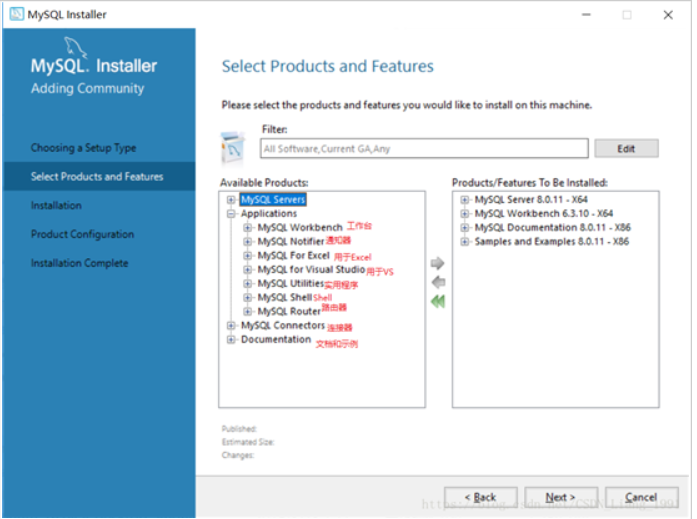The image size is (697, 519).
Task: Expand Samples and Examples 8.0.11 - X86 features
Action: coord(465,242)
